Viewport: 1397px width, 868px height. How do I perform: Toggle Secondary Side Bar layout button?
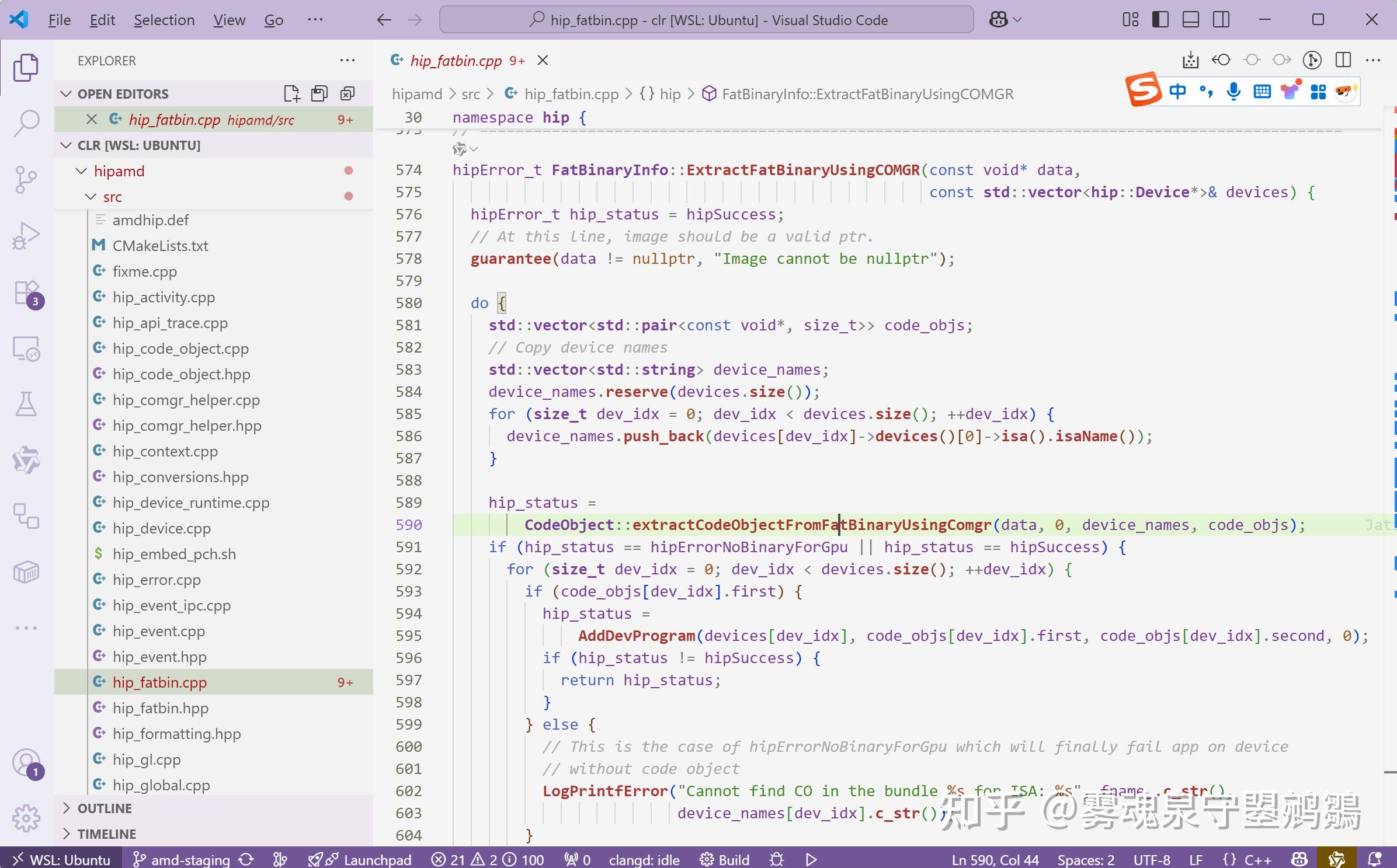point(1221,20)
